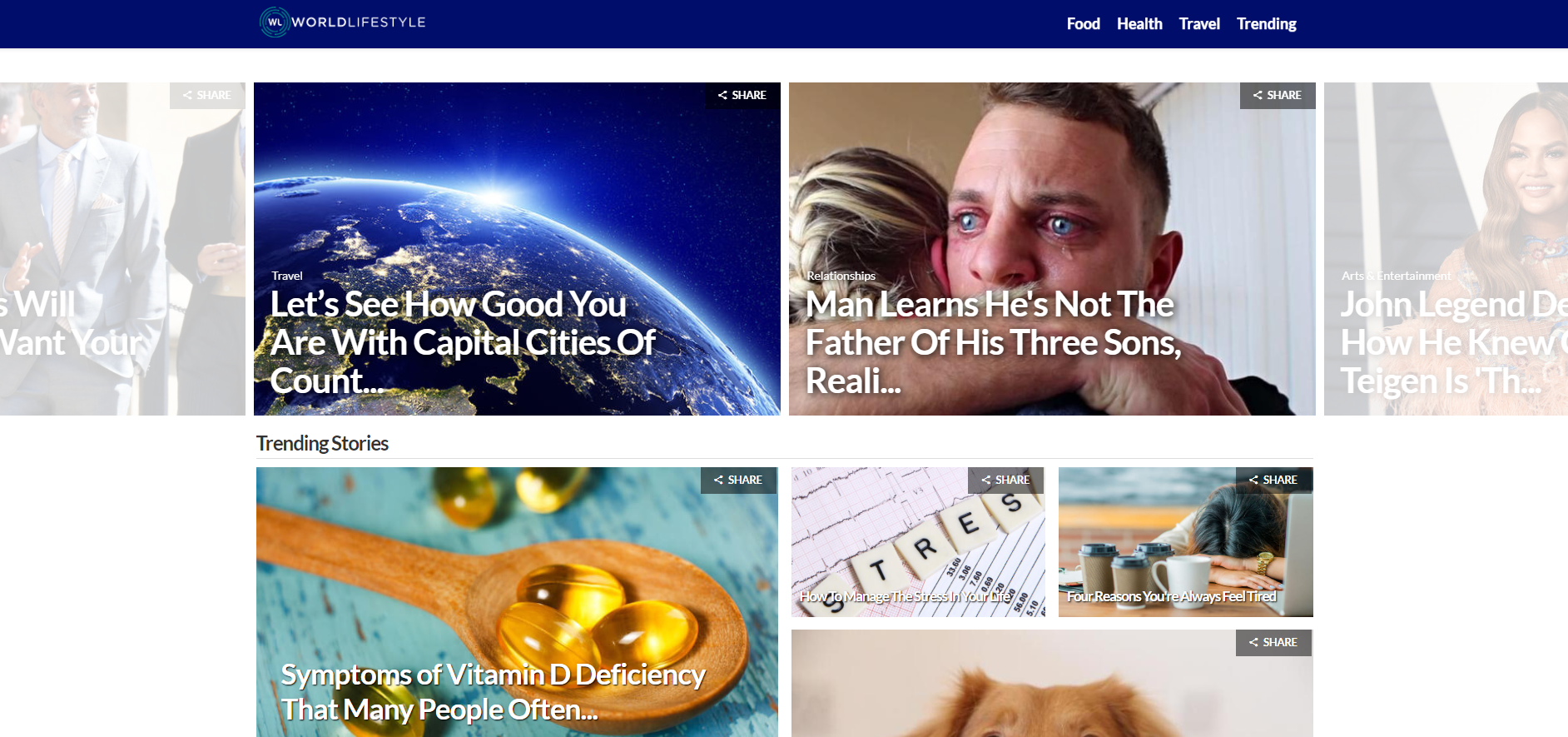Image resolution: width=1568 pixels, height=737 pixels.
Task: Click the faded share button on left slide
Action: (207, 96)
